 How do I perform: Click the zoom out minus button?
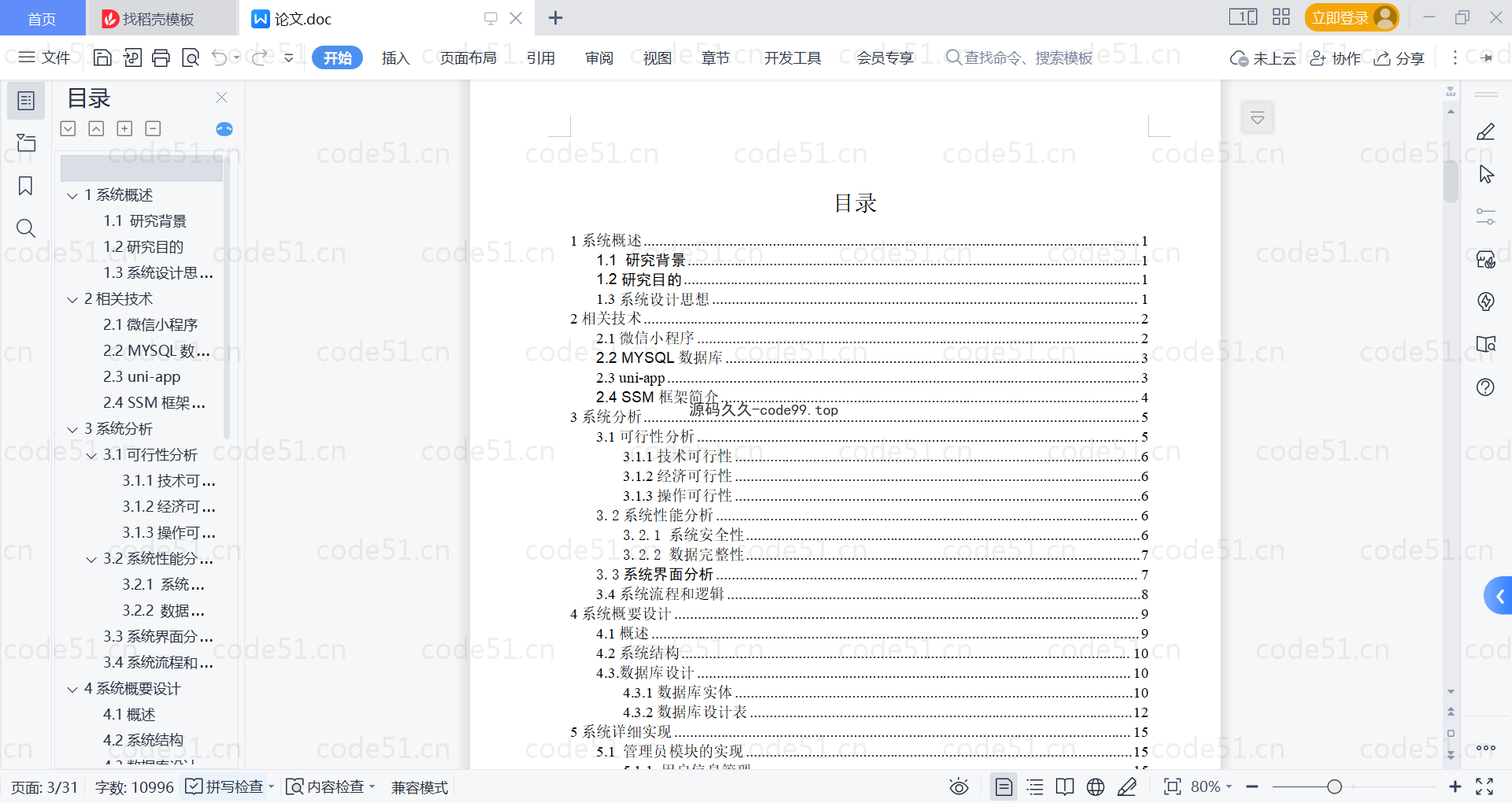[x=1252, y=786]
